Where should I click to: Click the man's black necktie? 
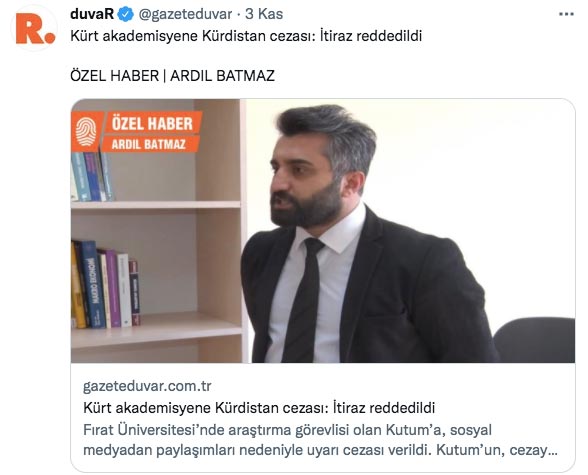tap(304, 300)
